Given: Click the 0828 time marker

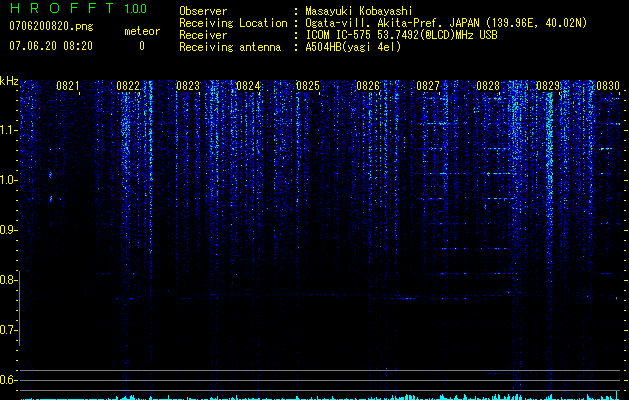Looking at the screenshot, I should (488, 86).
